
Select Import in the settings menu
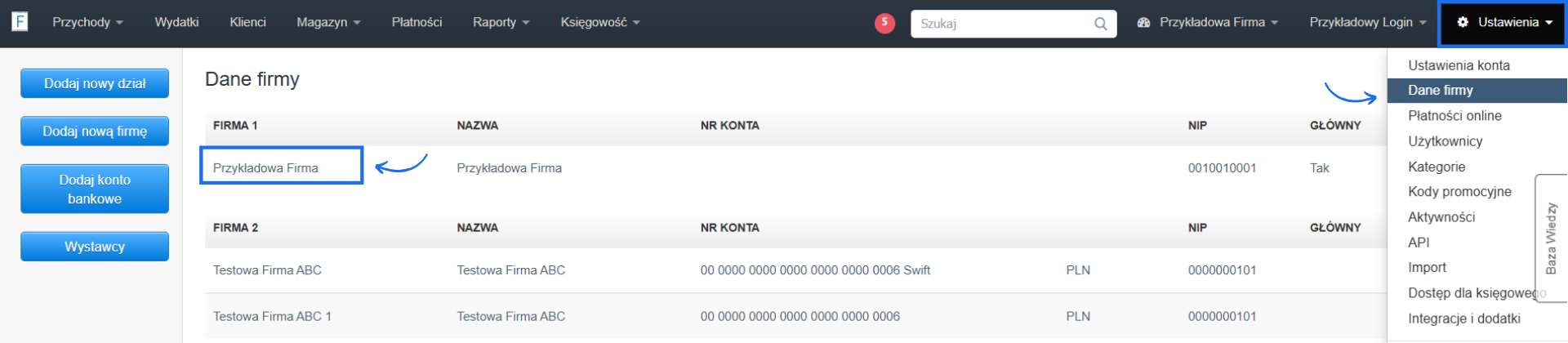1427,268
